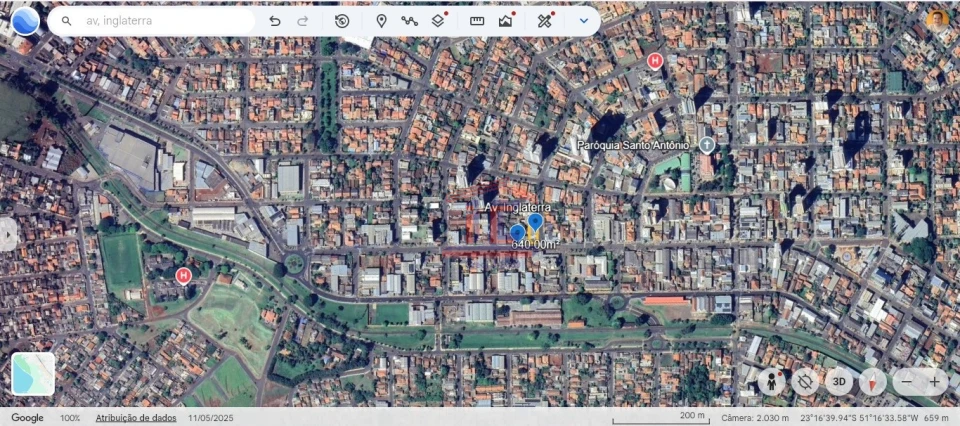Zoom out with the minus button
The width and height of the screenshot is (960, 426).
[x=906, y=381]
